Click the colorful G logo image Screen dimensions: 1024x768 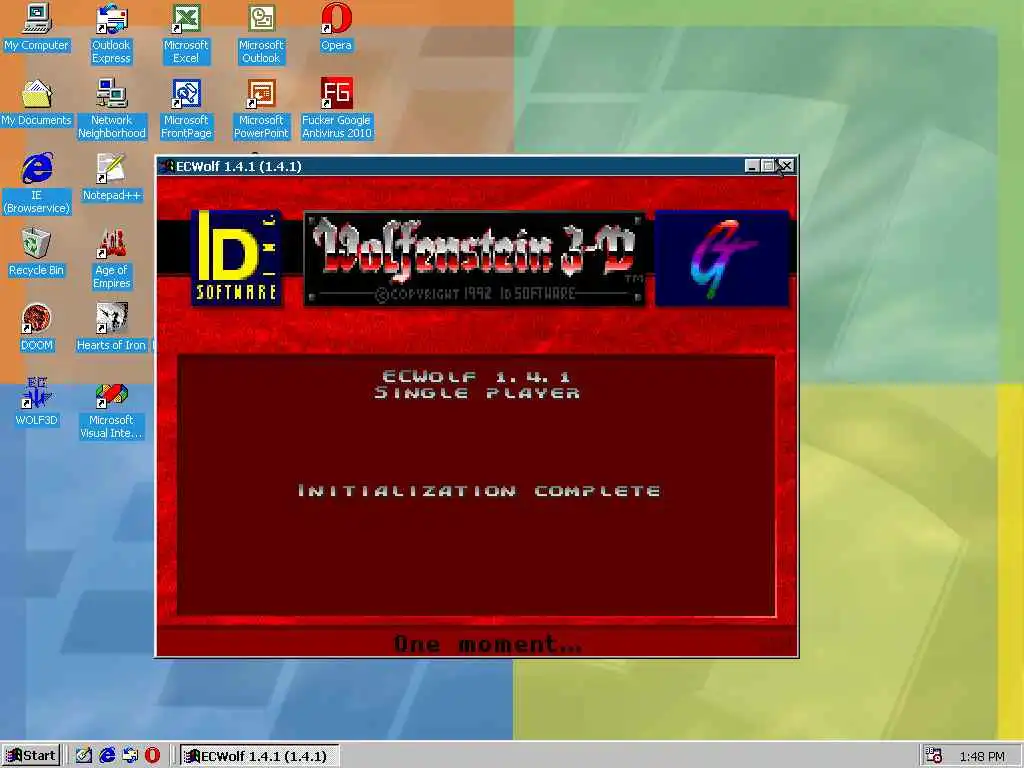pos(722,258)
